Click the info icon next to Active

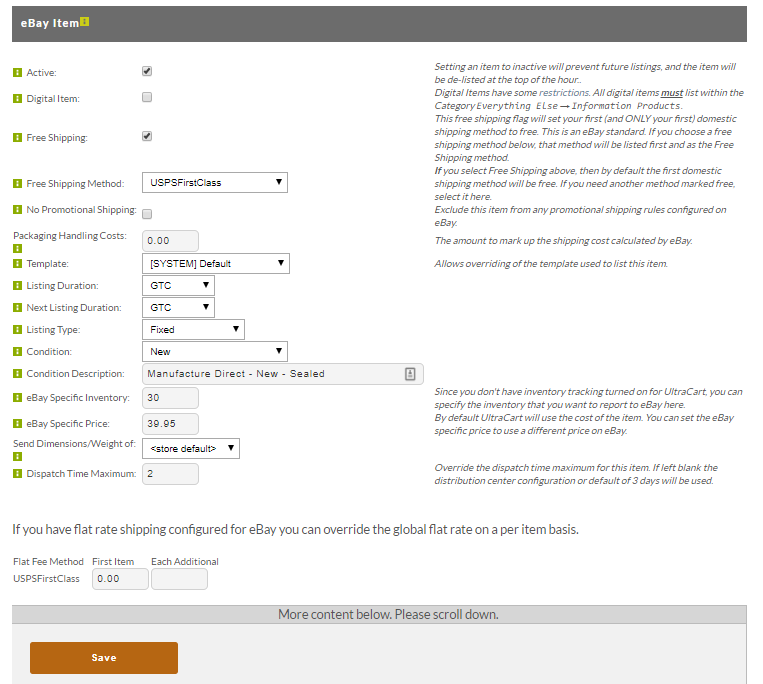[x=18, y=72]
